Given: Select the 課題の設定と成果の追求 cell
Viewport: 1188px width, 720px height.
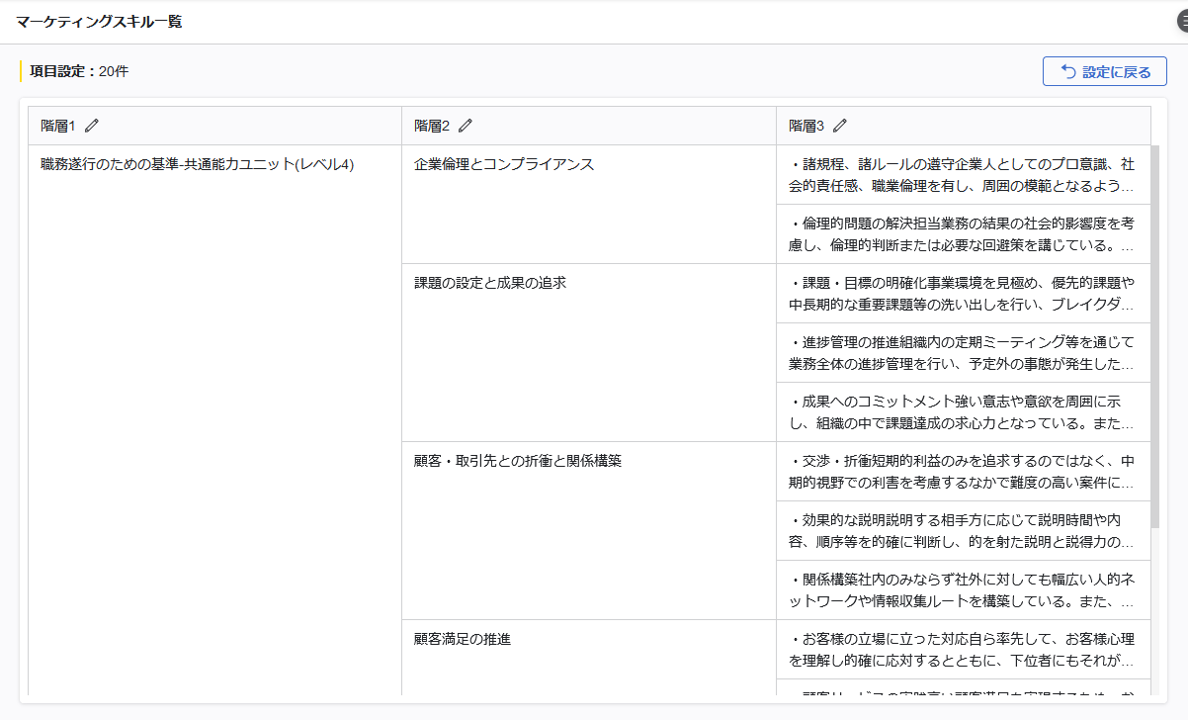Looking at the screenshot, I should tap(491, 282).
